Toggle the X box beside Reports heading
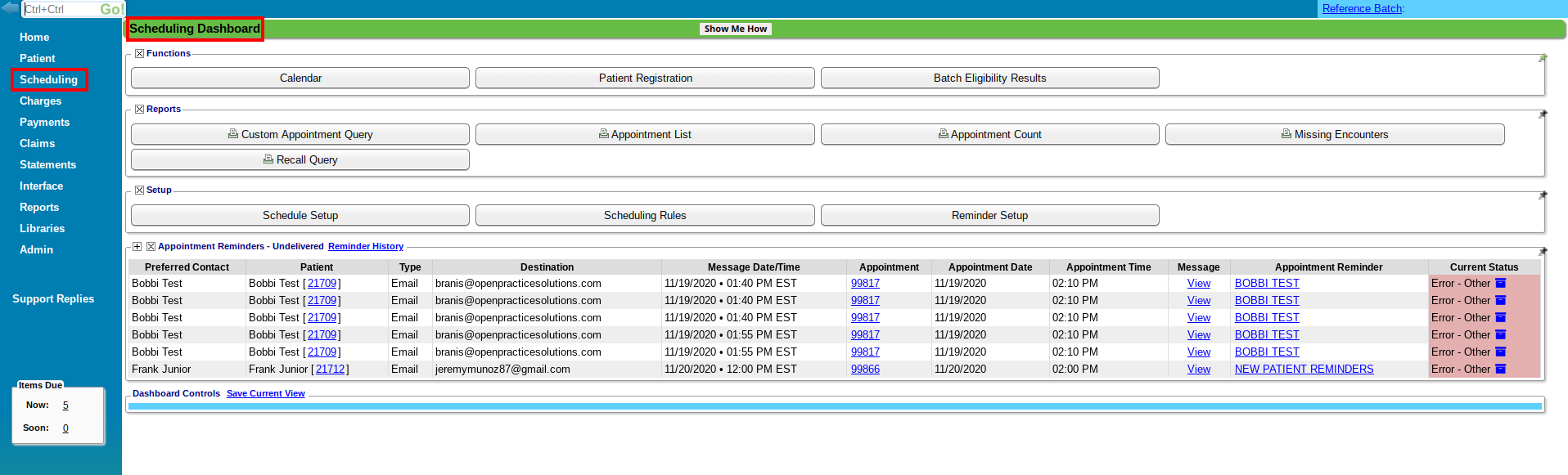The height and width of the screenshot is (475, 1568). pyautogui.click(x=139, y=110)
